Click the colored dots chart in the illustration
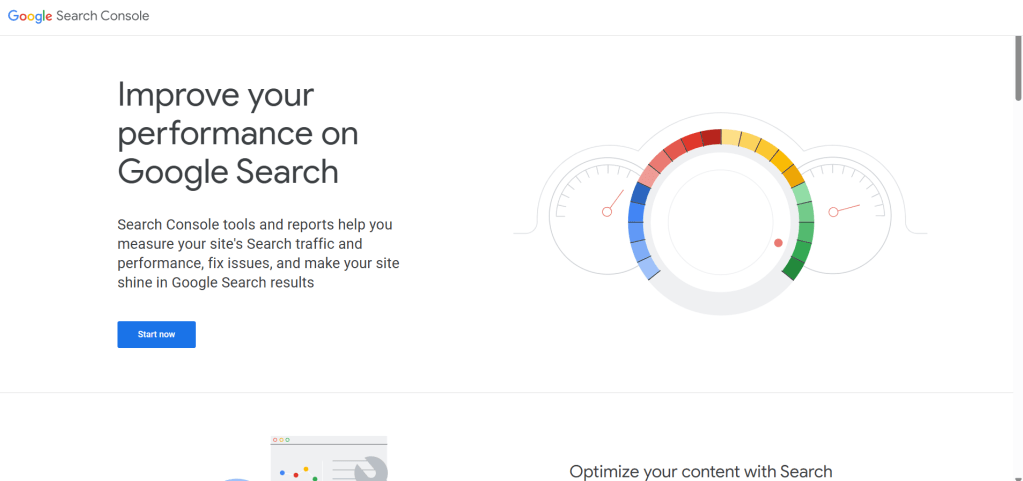 (300, 472)
